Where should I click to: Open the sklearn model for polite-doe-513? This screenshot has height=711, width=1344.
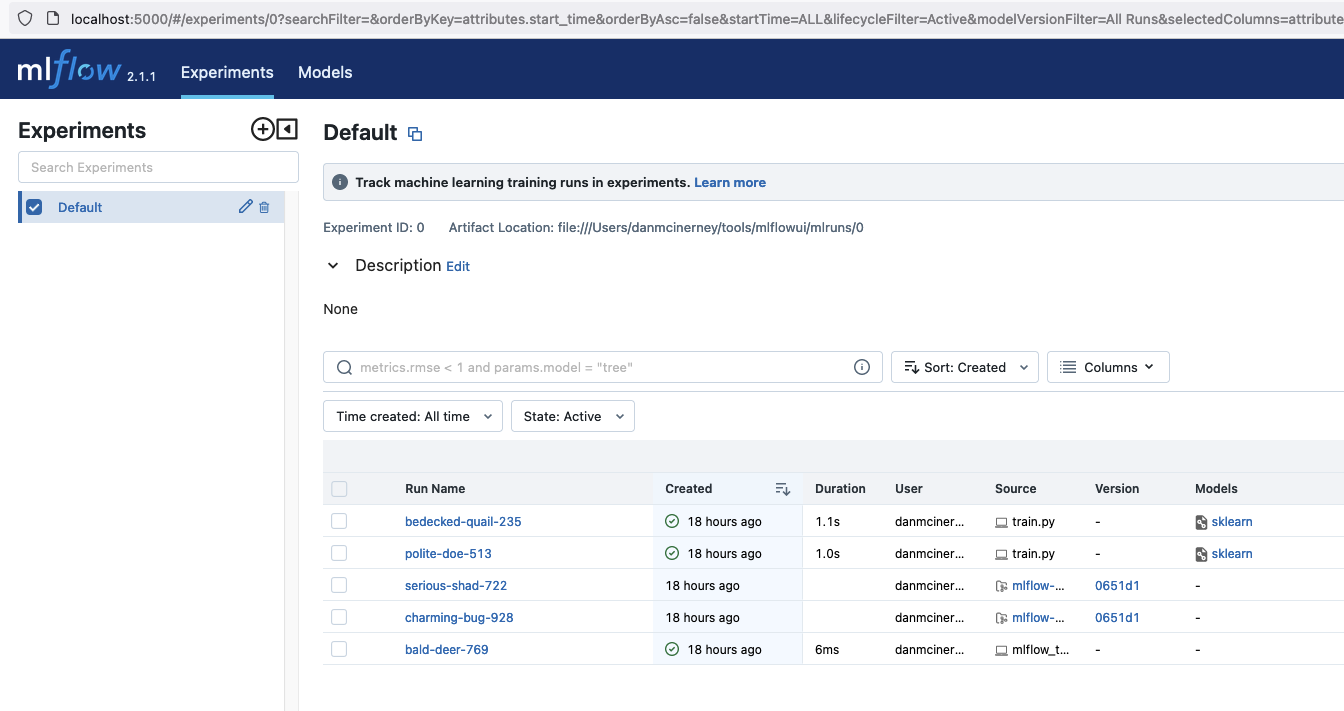(1231, 553)
